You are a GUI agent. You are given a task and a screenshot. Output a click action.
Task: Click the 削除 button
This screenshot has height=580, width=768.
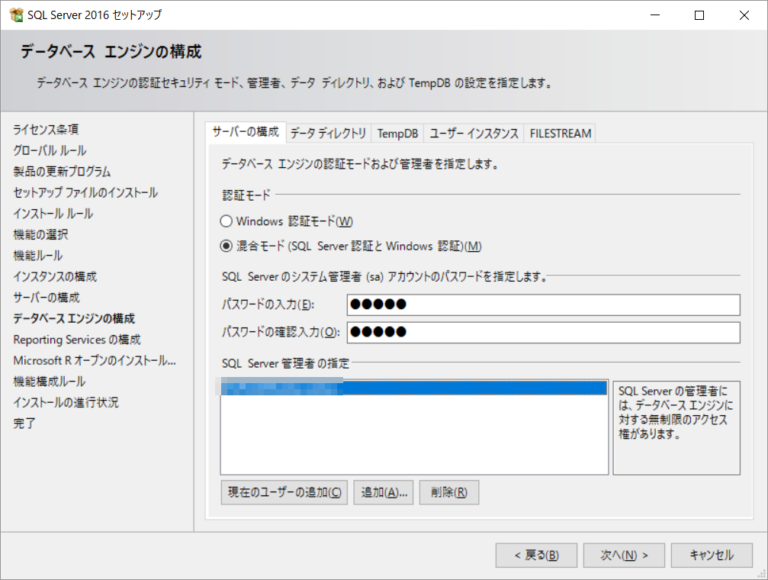coord(448,492)
